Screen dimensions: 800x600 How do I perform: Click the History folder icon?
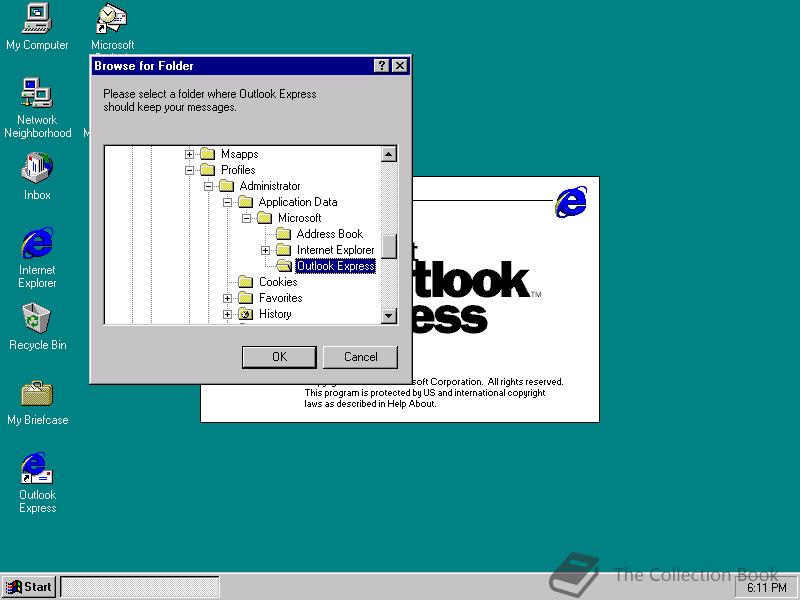point(245,314)
